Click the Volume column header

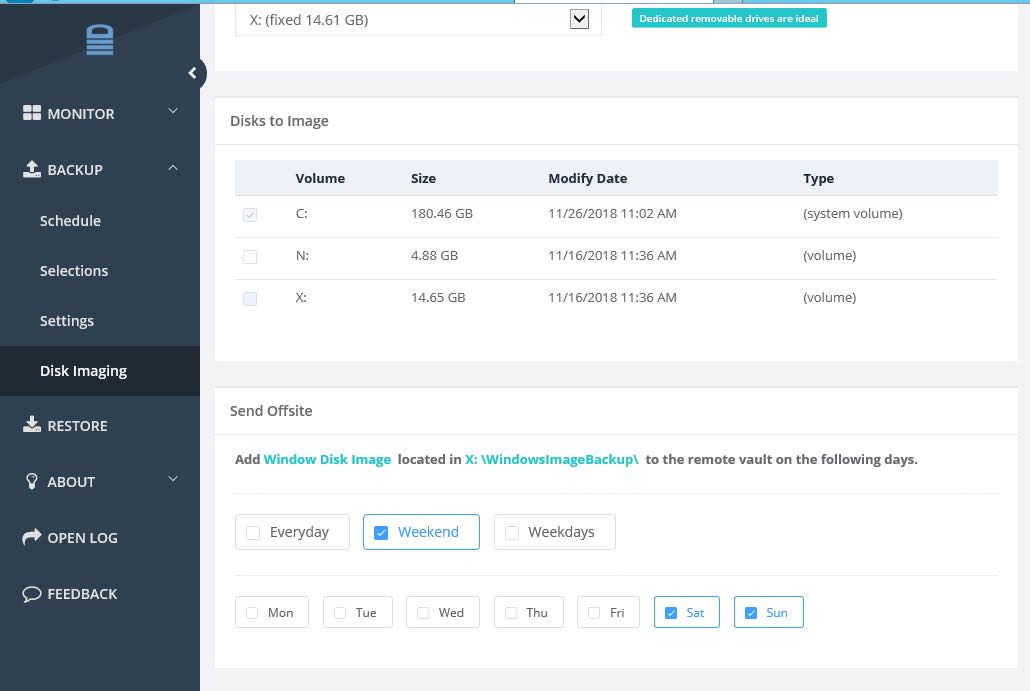[x=320, y=178]
